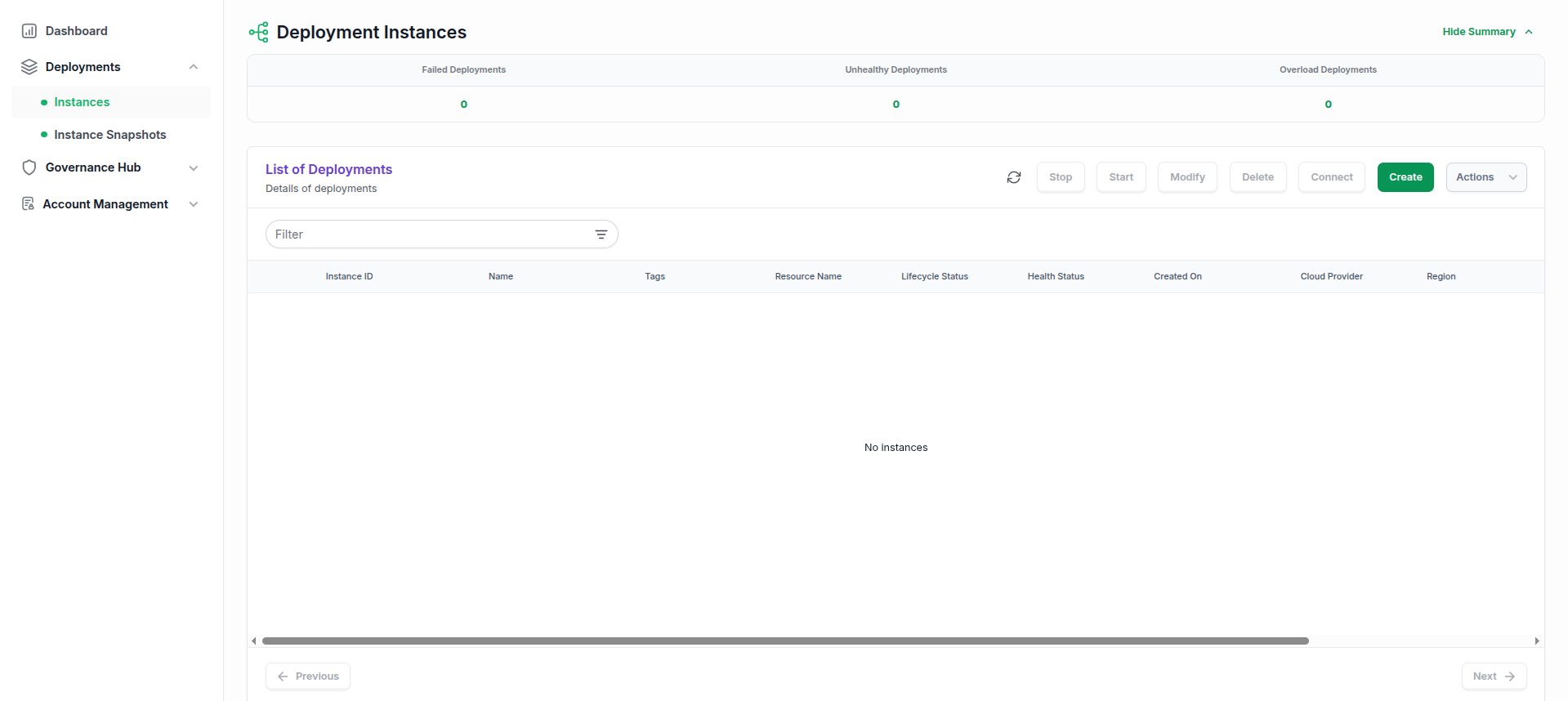Click the No instances message
Screen dimensions: 1568x701
(896, 448)
